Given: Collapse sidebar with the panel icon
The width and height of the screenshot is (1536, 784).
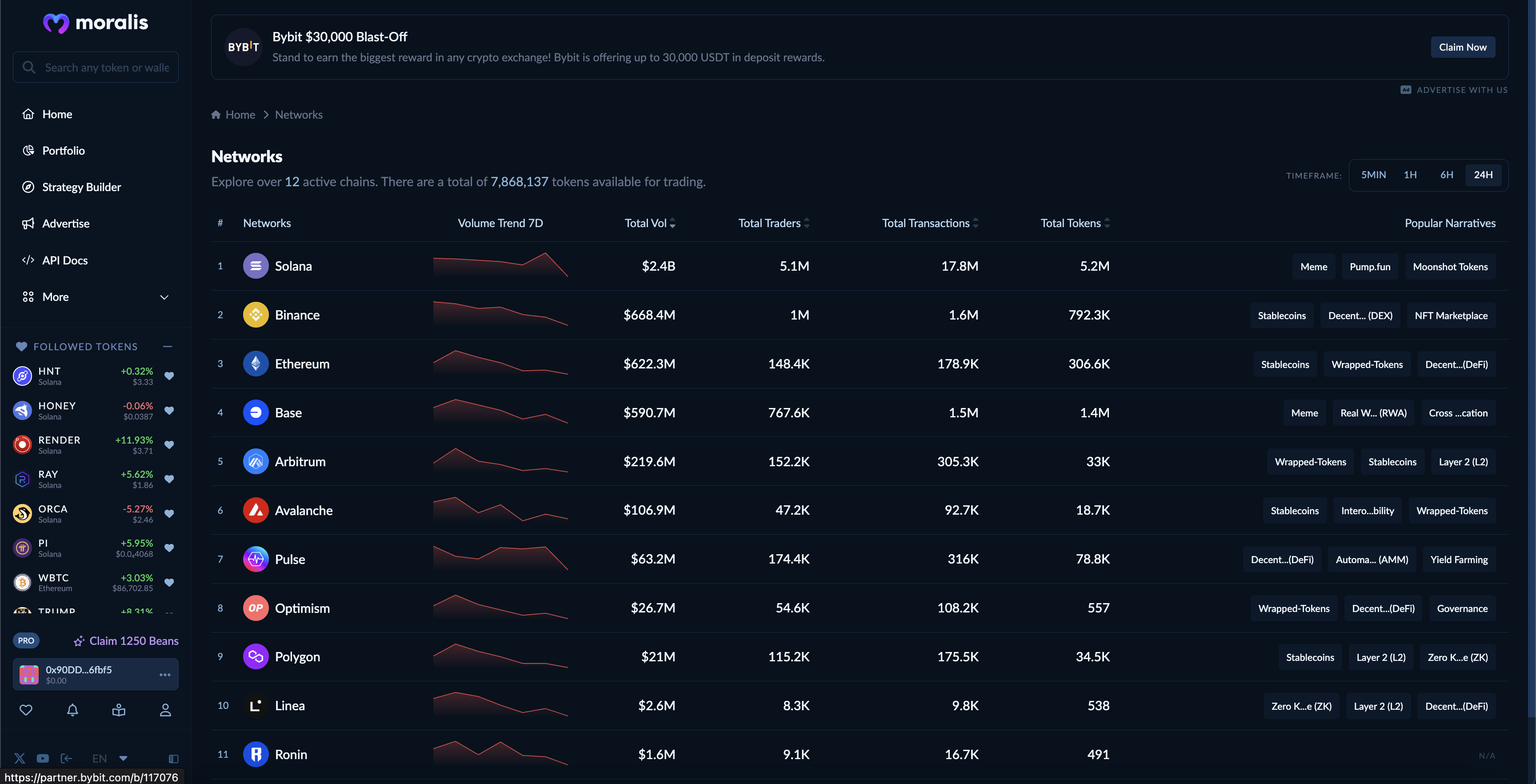Looking at the screenshot, I should pos(173,759).
